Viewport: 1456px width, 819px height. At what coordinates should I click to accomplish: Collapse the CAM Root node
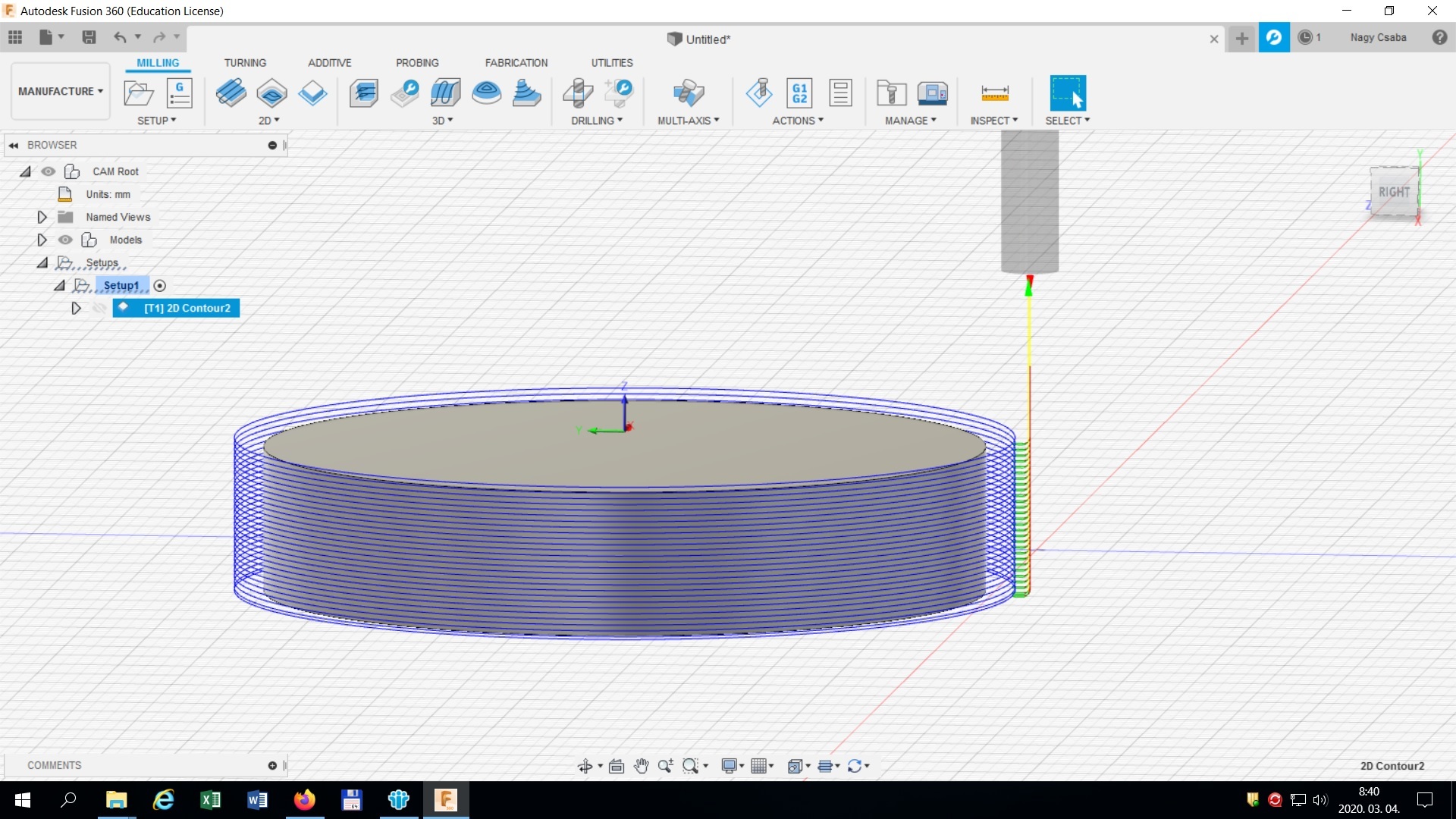click(26, 171)
